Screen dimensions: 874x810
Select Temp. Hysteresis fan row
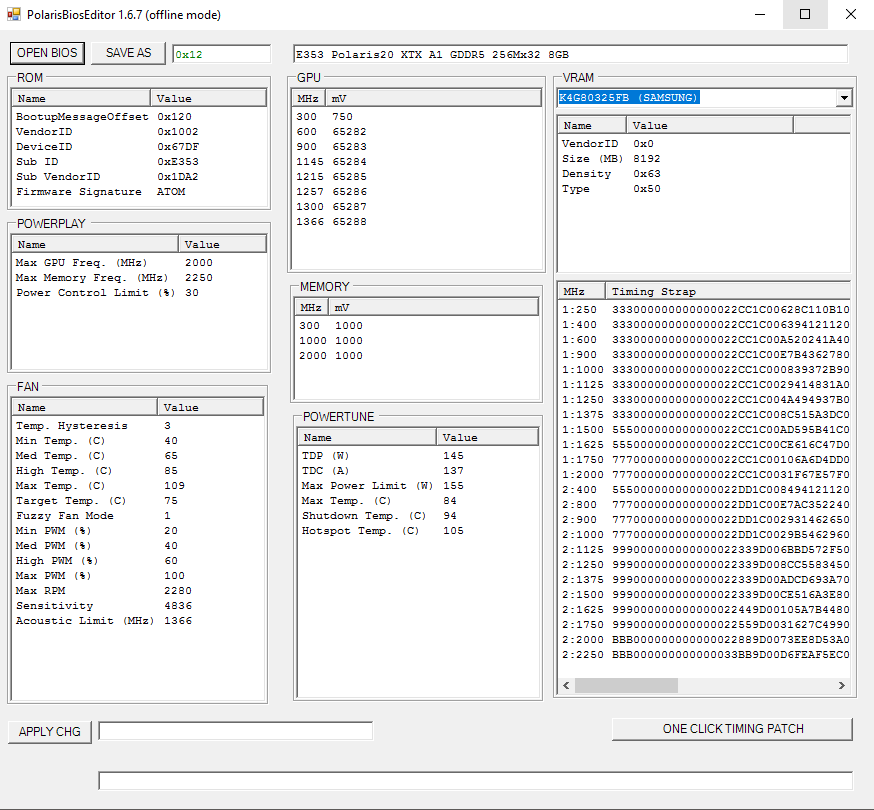pos(138,426)
